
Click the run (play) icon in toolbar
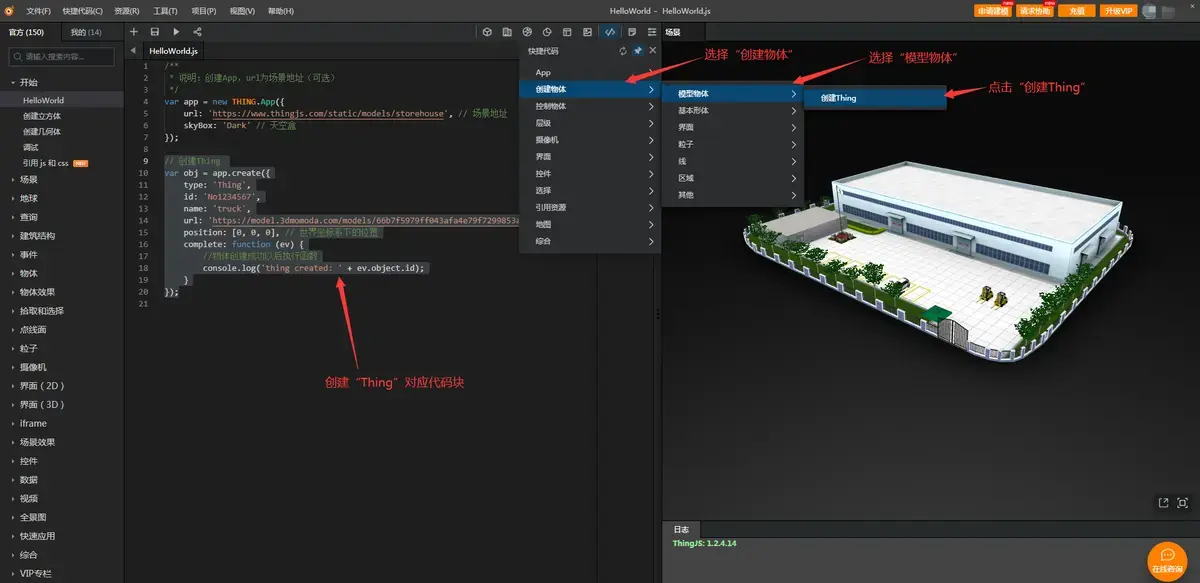point(176,32)
